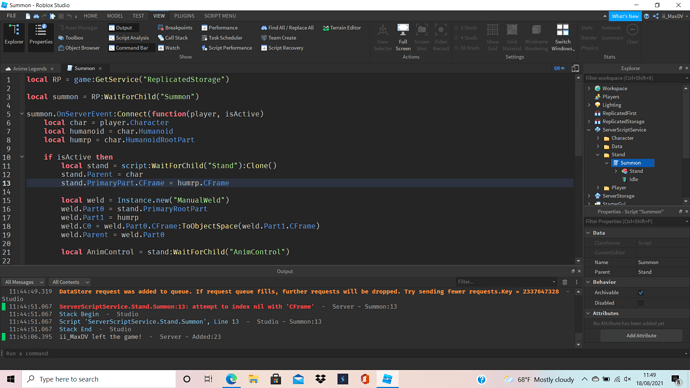The image size is (690, 388).
Task: Open Script Performance
Action: 227,48
